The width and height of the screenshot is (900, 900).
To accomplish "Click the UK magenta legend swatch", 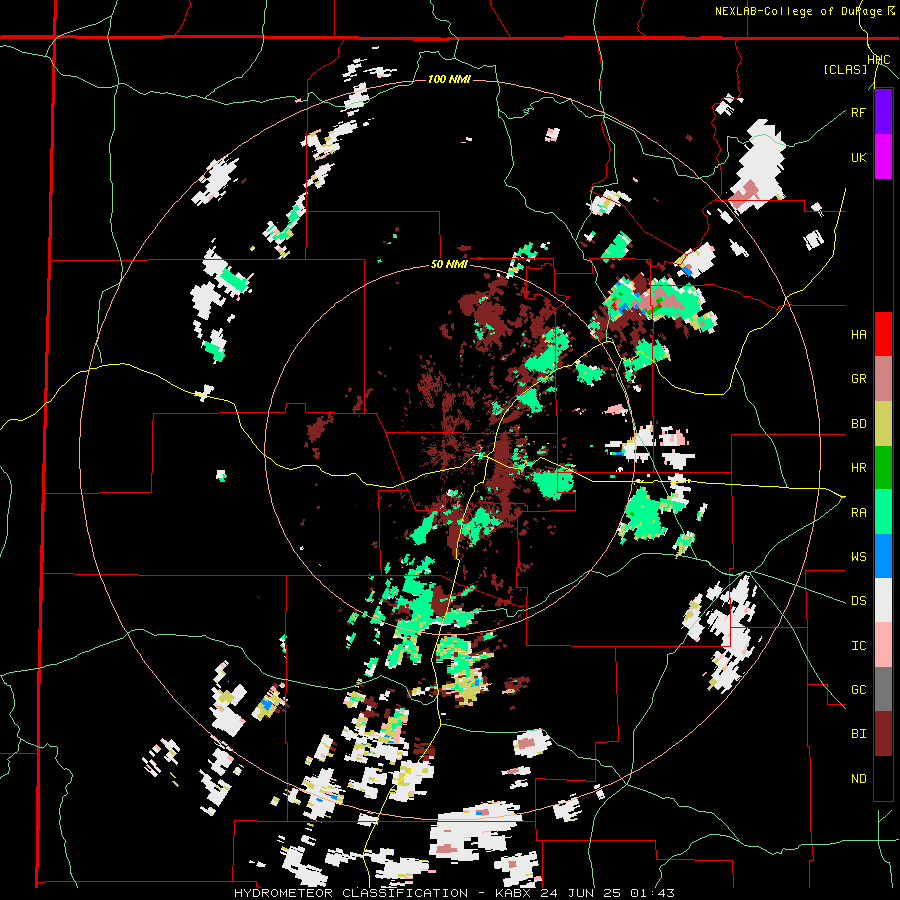I will 883,157.
